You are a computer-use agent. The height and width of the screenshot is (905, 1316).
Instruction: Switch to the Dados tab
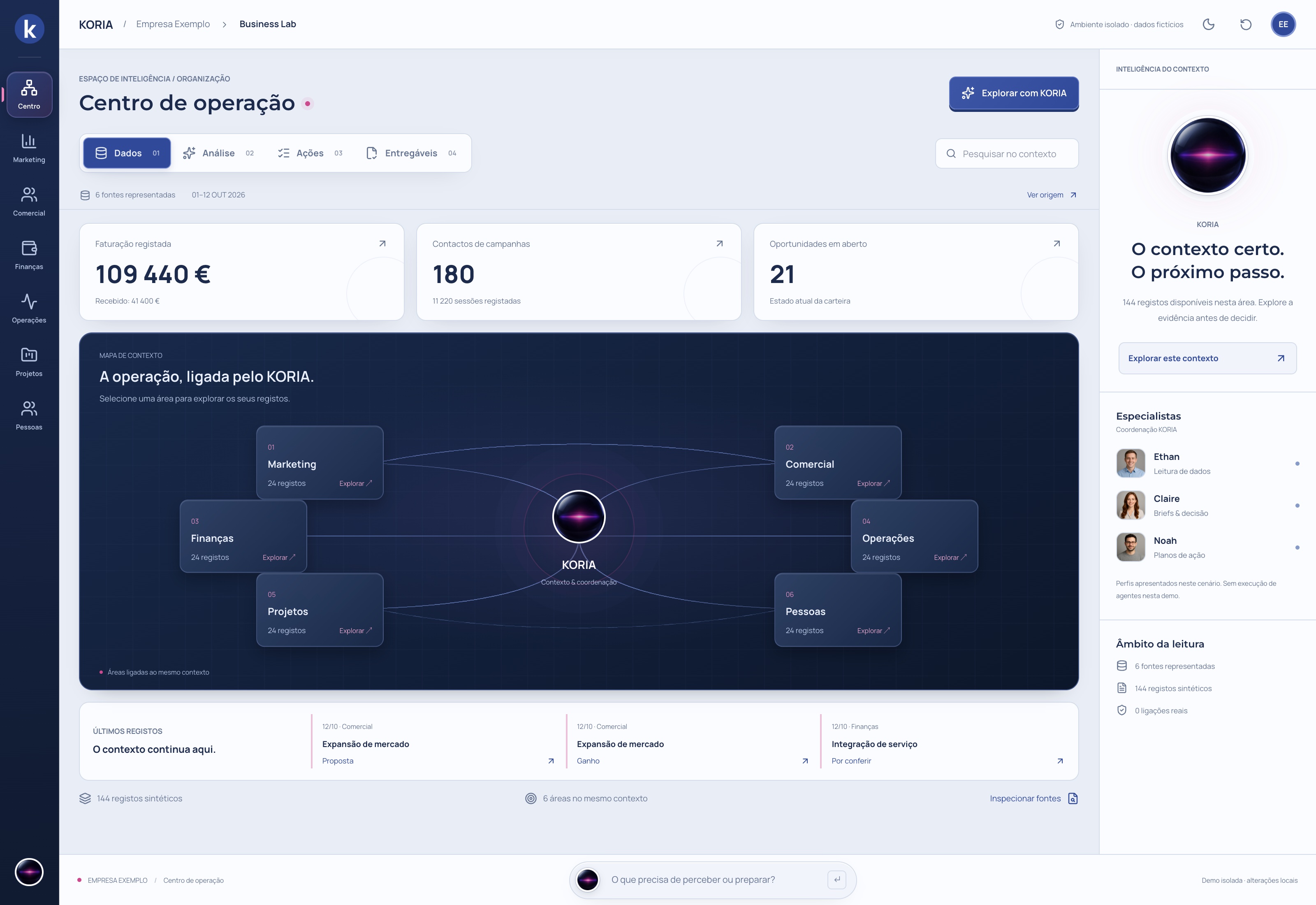coord(127,153)
